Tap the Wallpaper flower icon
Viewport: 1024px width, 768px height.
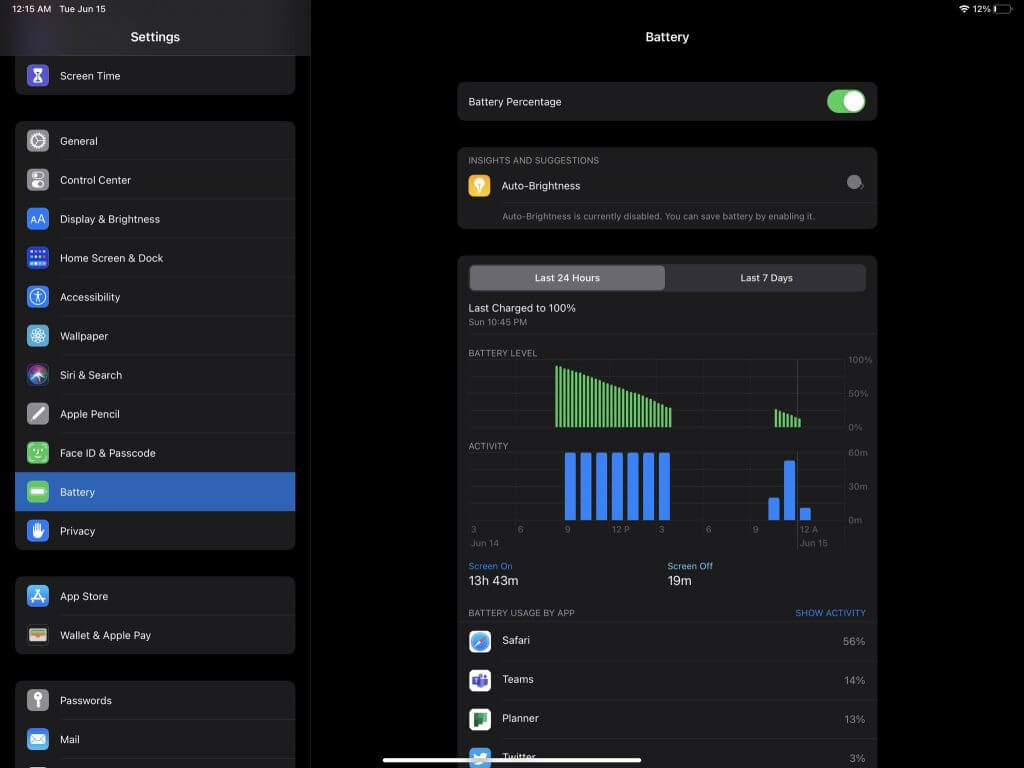point(38,336)
